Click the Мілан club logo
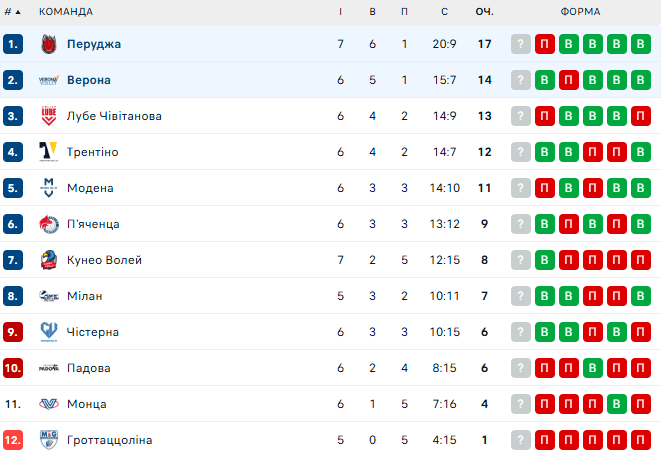 tap(48, 296)
